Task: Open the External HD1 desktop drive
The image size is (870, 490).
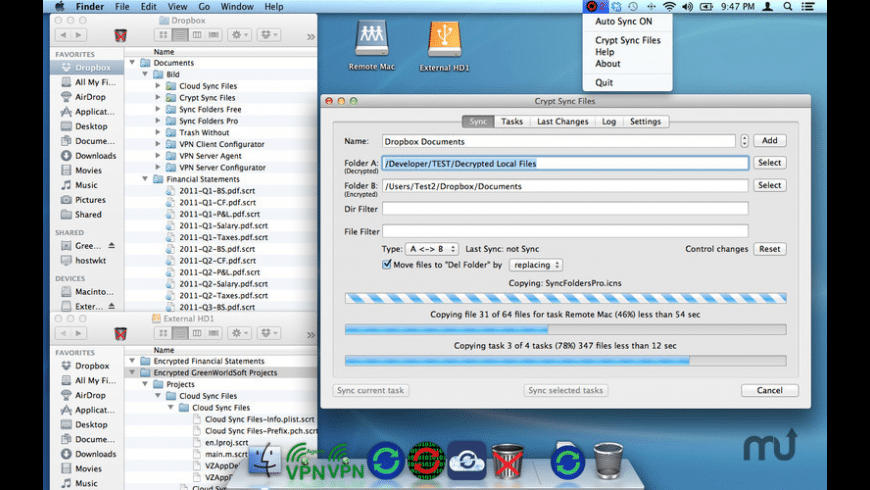Action: coord(444,47)
